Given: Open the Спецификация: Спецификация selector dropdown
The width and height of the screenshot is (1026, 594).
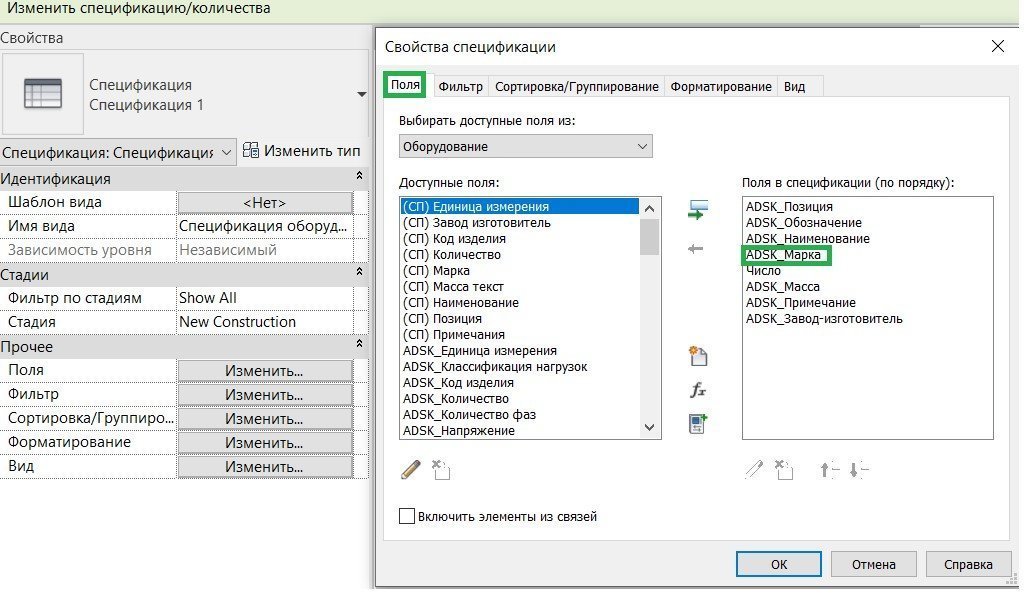Looking at the screenshot, I should (226, 152).
